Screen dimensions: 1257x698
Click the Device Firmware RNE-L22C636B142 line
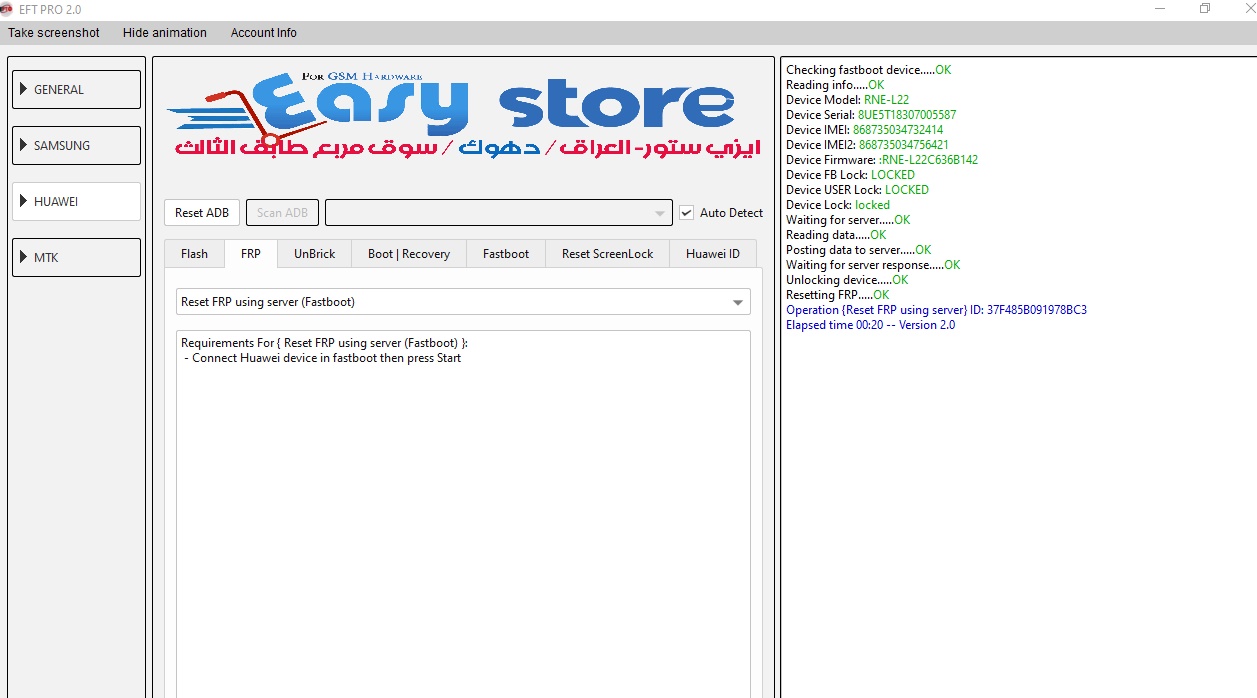coord(882,160)
